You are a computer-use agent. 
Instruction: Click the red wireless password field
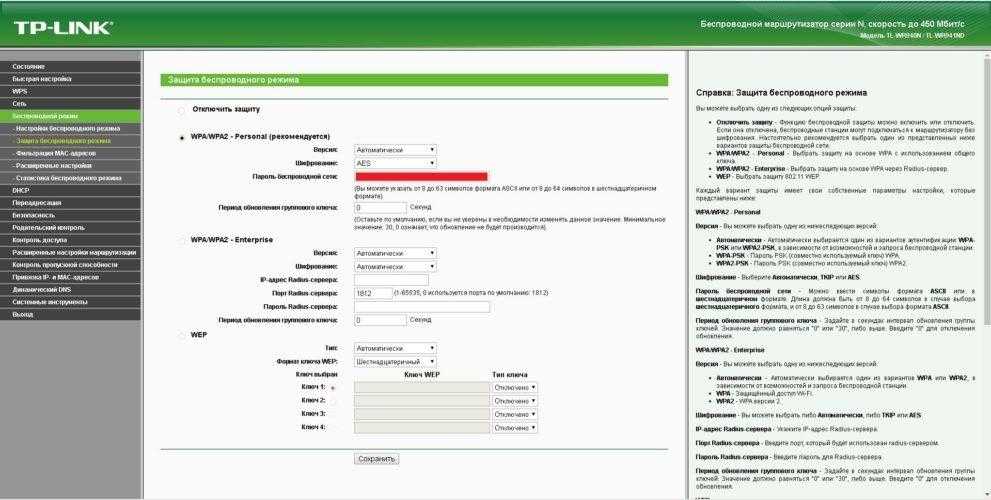tap(421, 176)
